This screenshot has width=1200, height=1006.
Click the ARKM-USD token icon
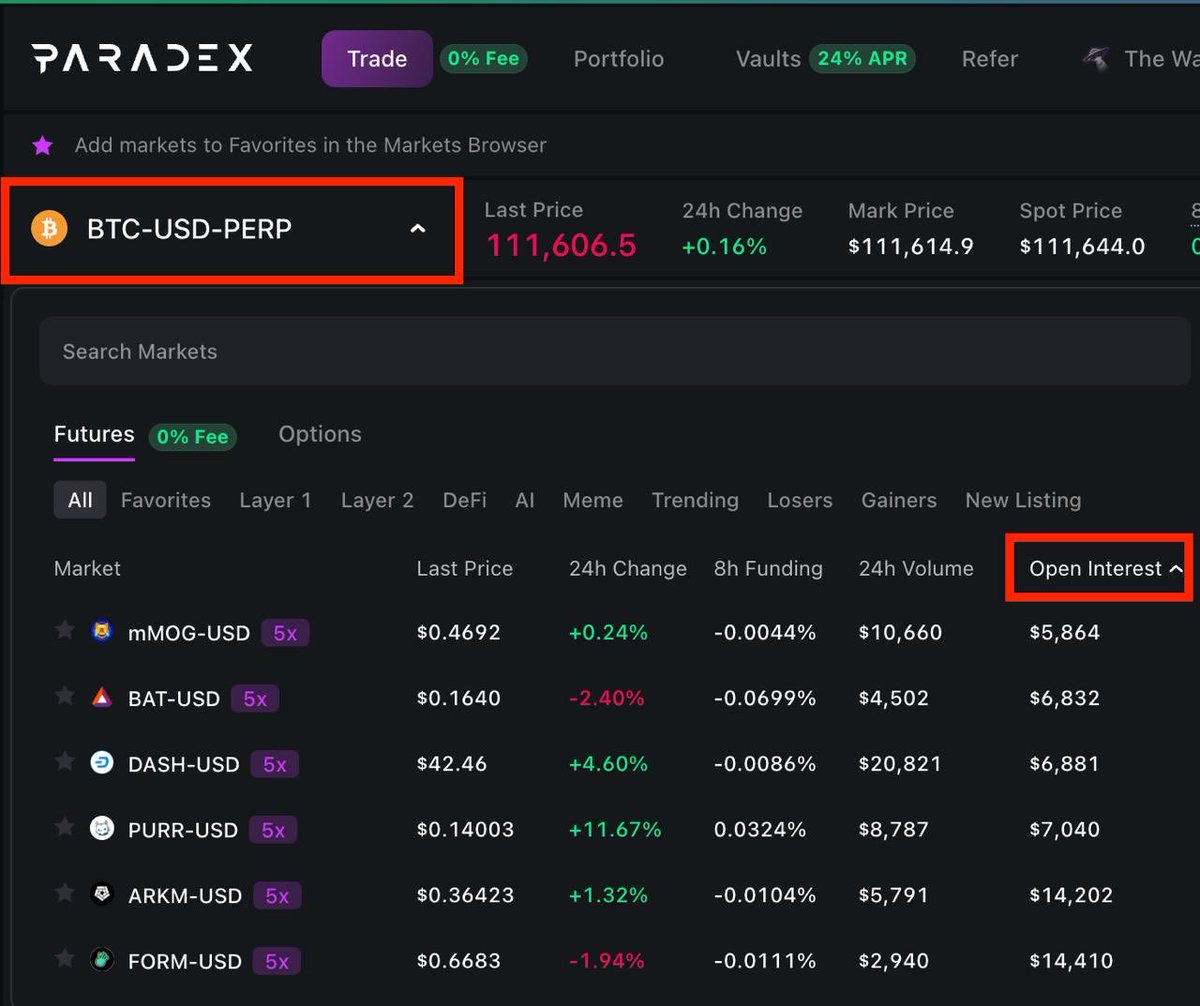102,895
